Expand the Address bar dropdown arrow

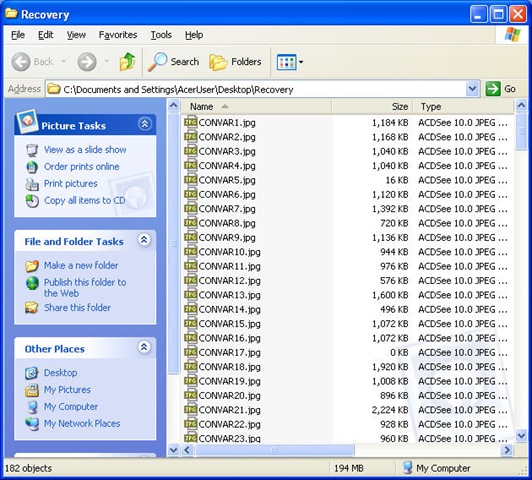[x=472, y=89]
